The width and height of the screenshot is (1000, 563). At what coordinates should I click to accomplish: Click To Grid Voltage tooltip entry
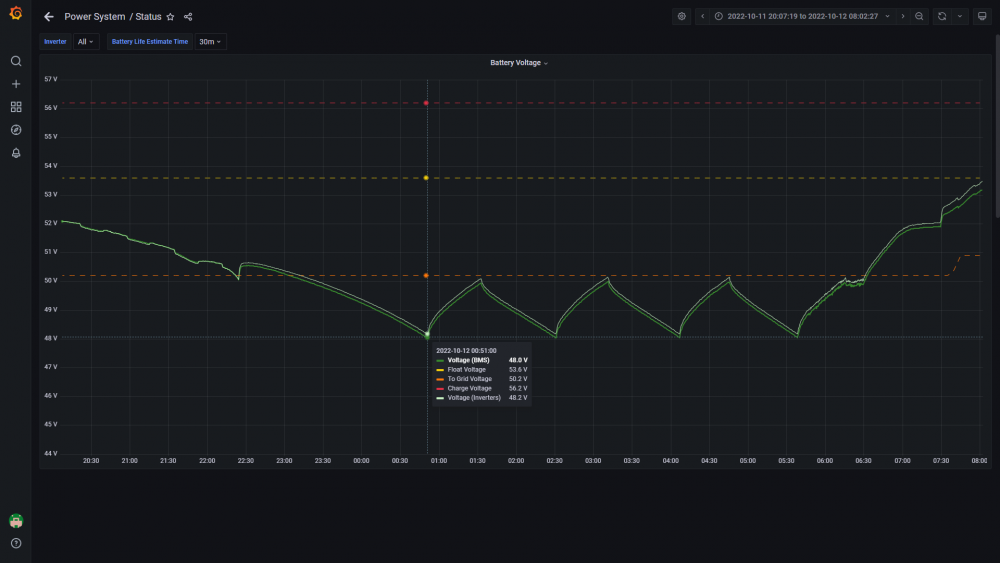482,379
